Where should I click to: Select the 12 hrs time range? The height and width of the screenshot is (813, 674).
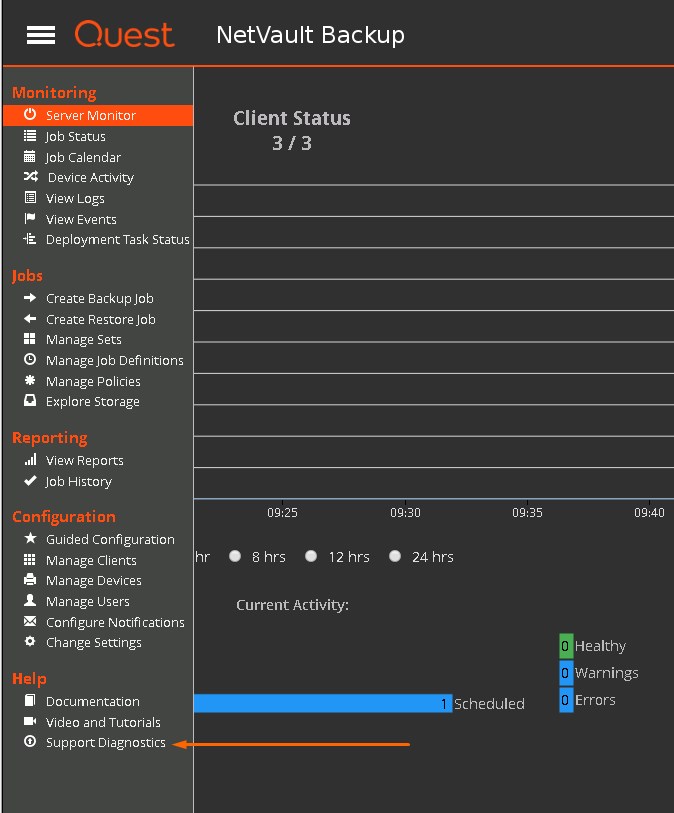tap(311, 557)
